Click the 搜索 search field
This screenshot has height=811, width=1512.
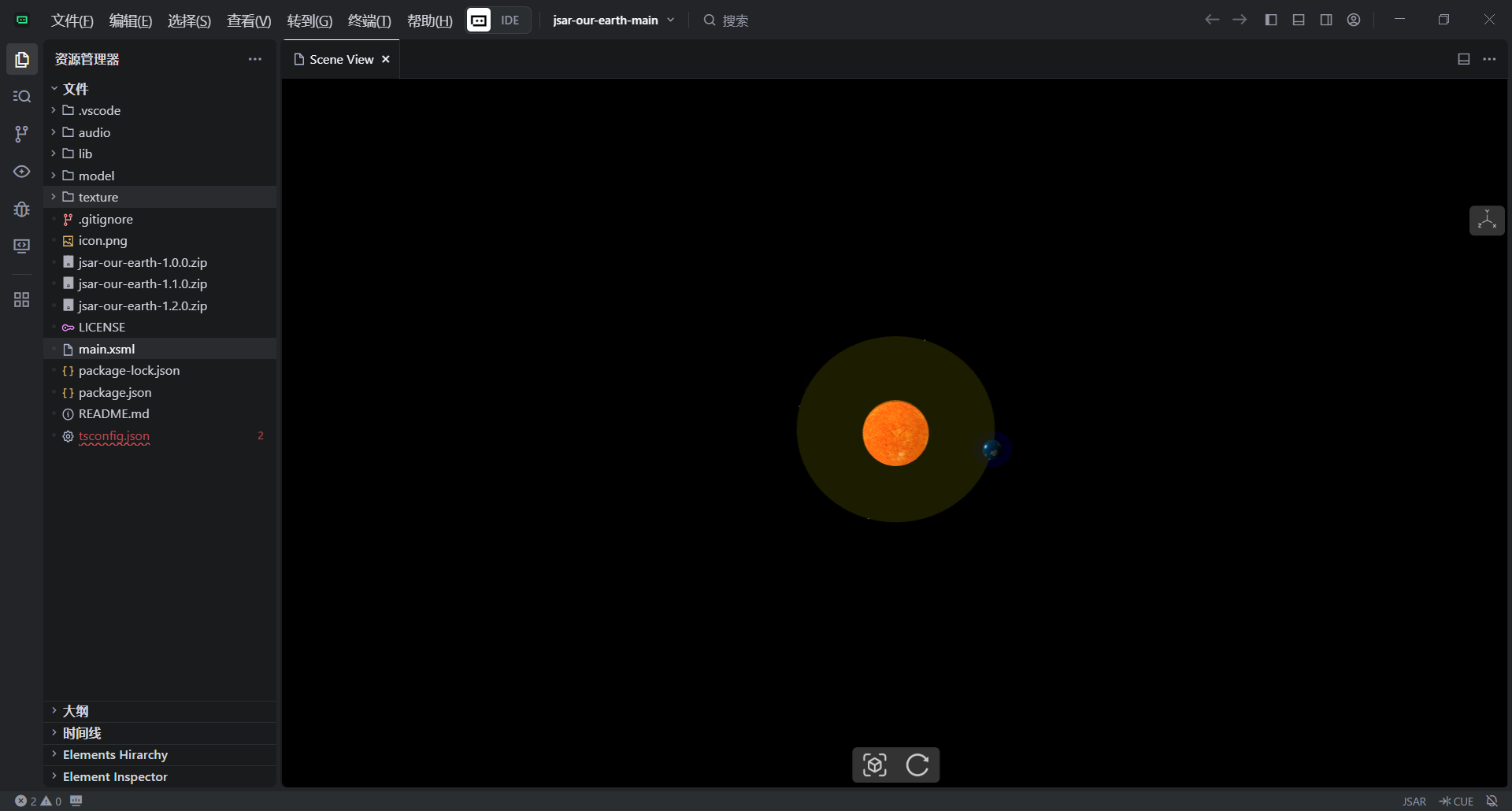coord(736,20)
